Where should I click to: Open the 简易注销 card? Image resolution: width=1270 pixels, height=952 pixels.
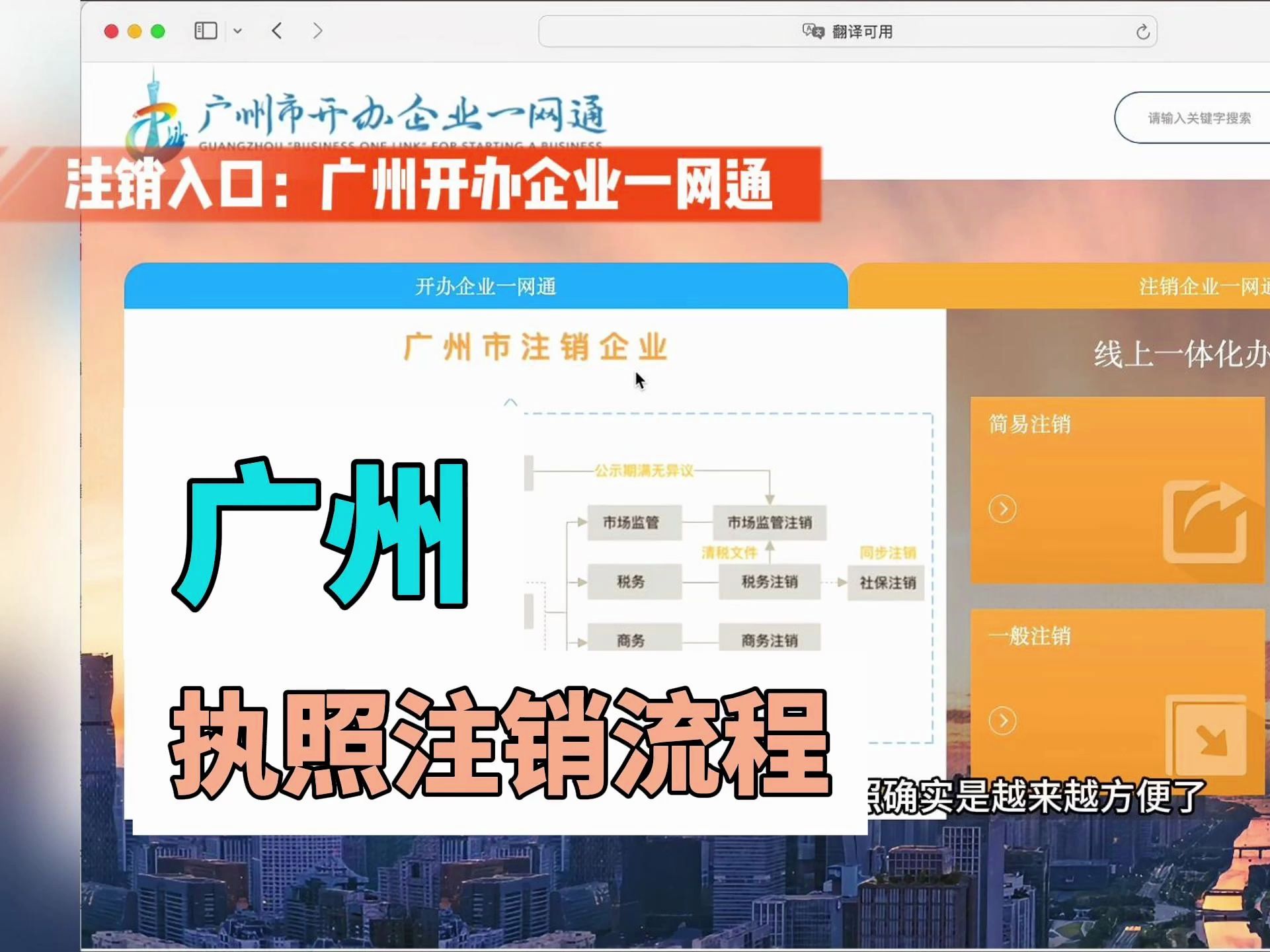pos(1117,490)
